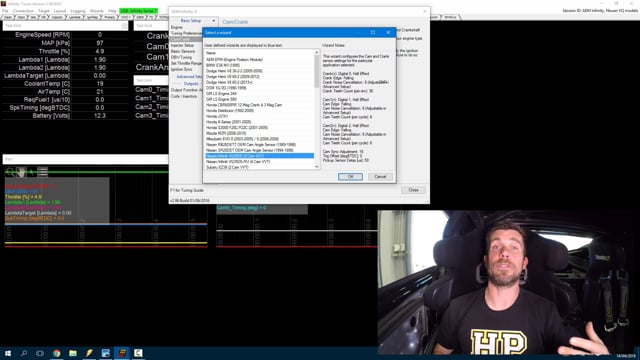Click wizard list vertical scrollbar thumb
The width and height of the screenshot is (640, 360).
(x=317, y=71)
